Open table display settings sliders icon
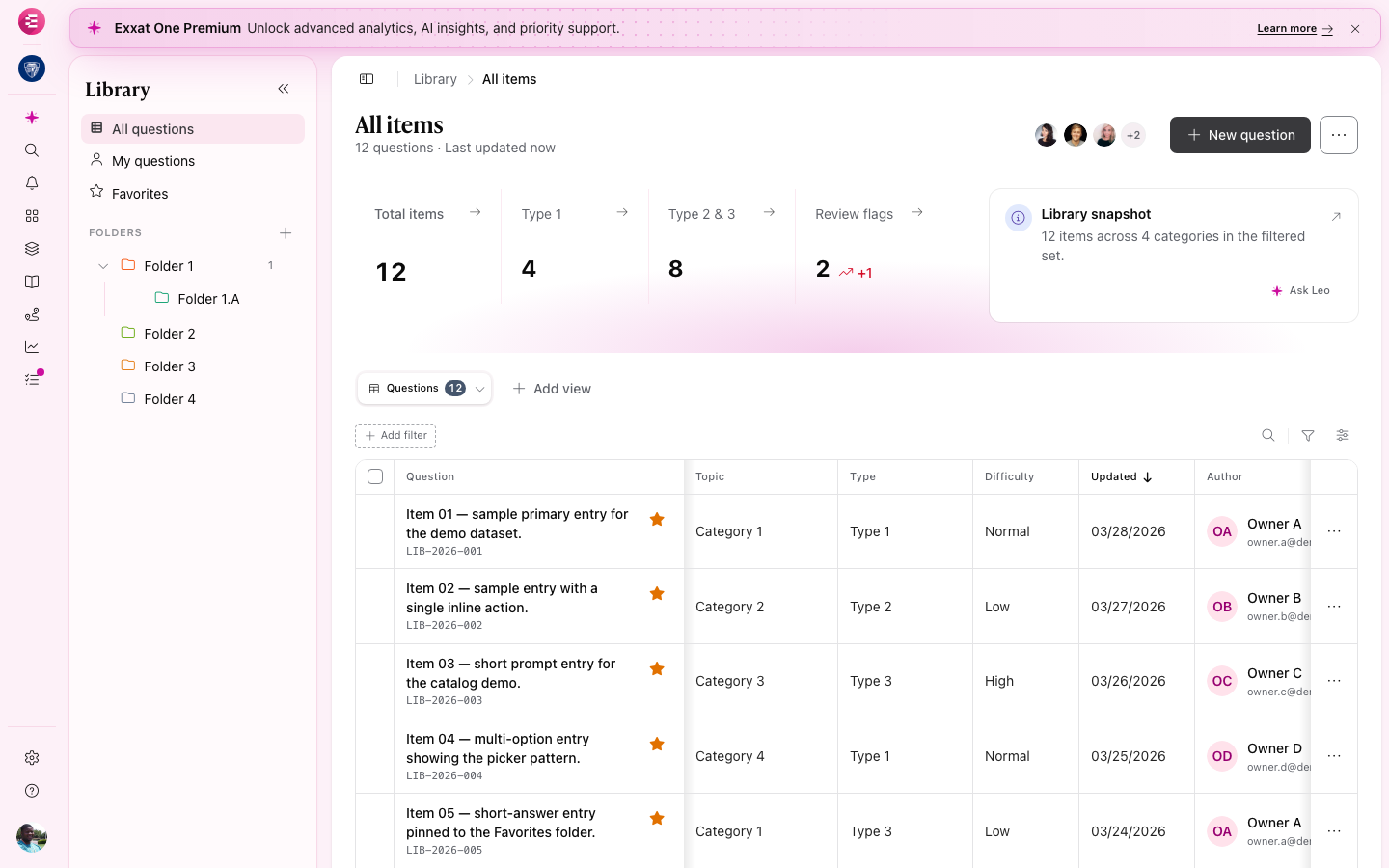This screenshot has height=868, width=1389. (1343, 436)
